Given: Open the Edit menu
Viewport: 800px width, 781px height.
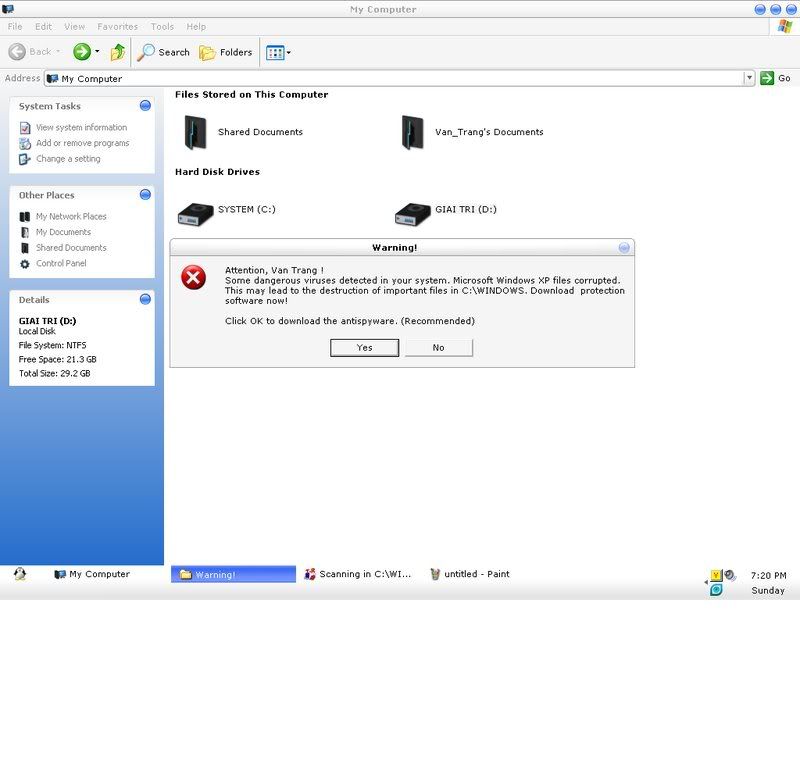Looking at the screenshot, I should tap(43, 27).
